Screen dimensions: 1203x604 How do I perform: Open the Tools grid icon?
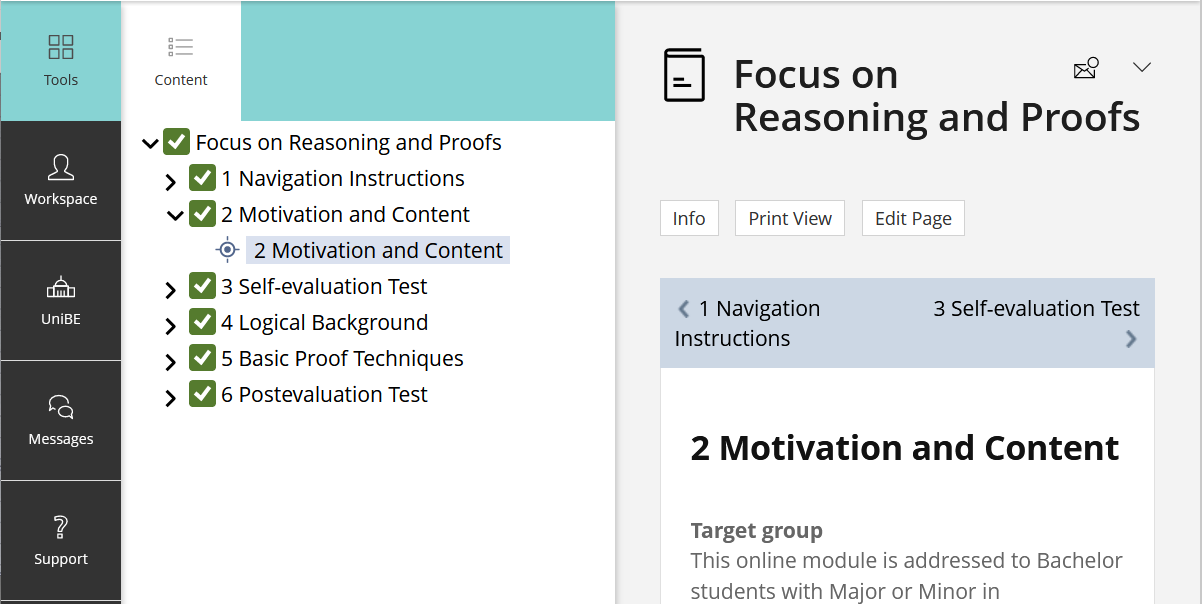coord(61,48)
